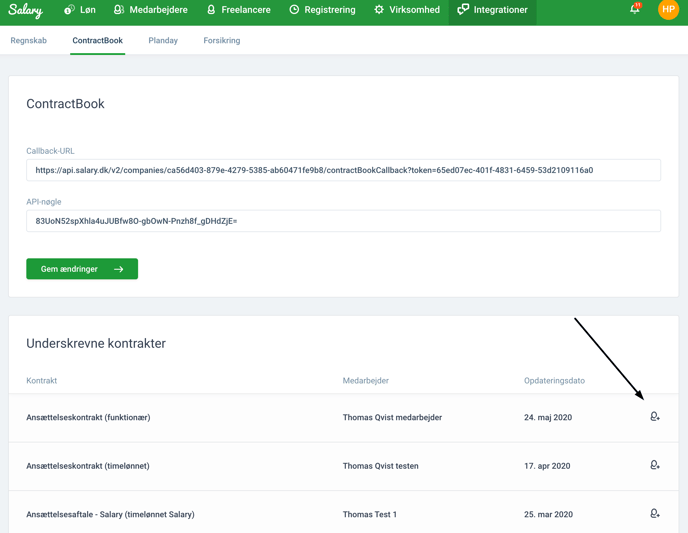Image resolution: width=688 pixels, height=533 pixels.
Task: Open the Virksomhed menu
Action: coord(407,10)
